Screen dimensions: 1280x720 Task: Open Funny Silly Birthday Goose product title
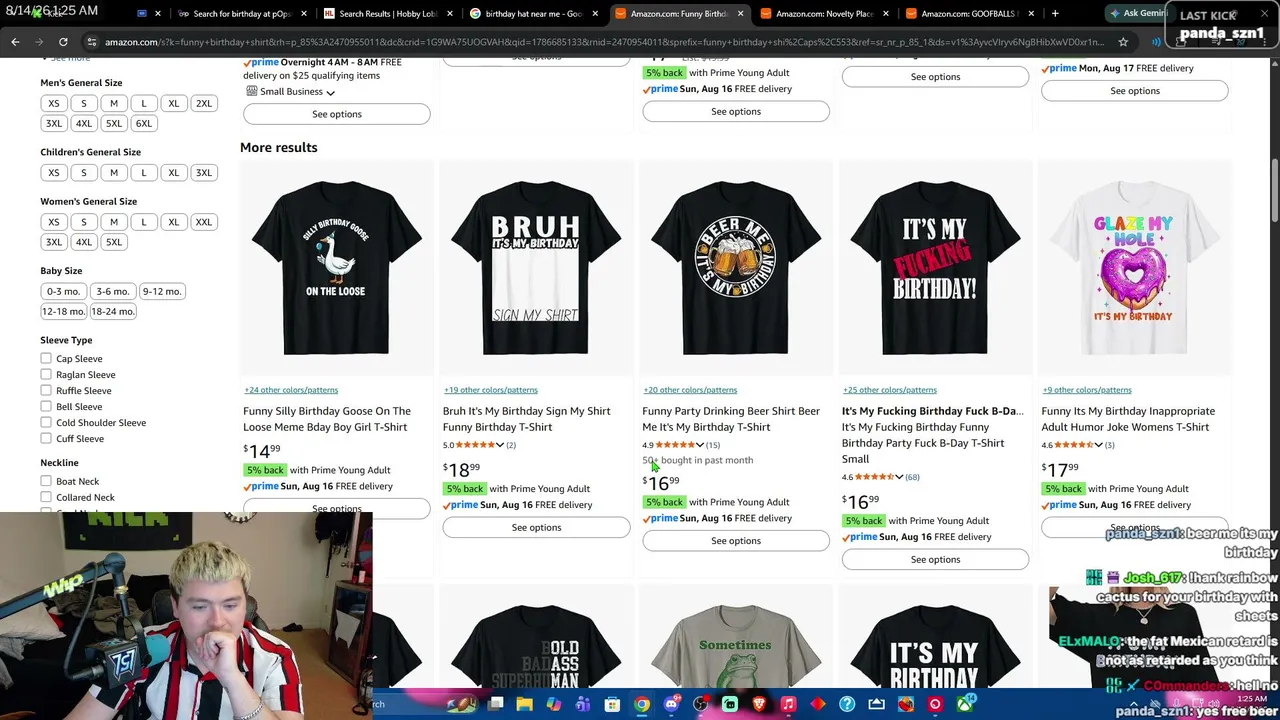tap(327, 419)
